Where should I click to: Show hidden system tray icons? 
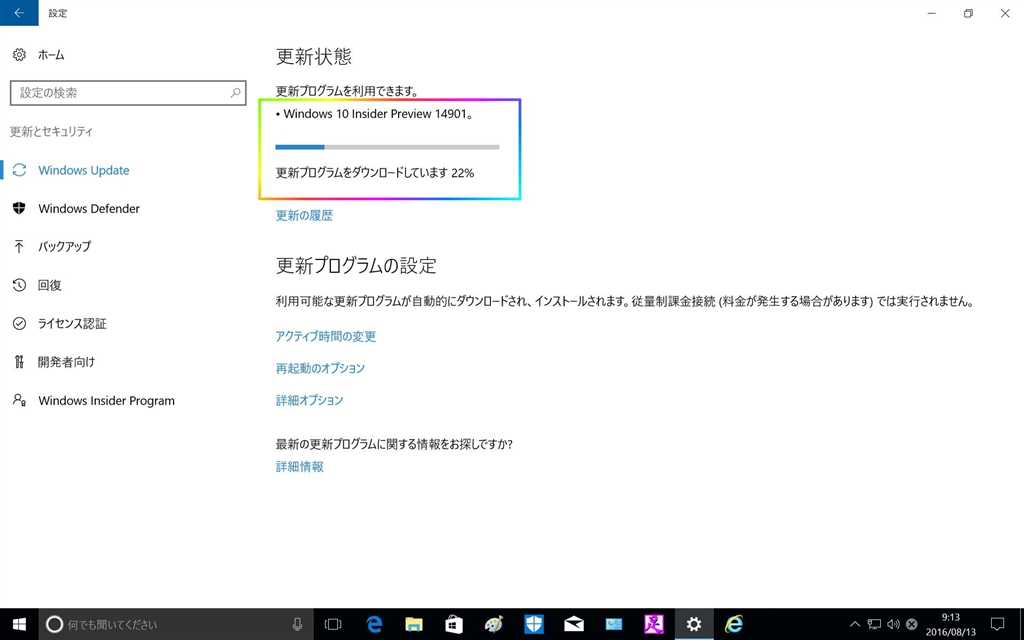(x=854, y=624)
